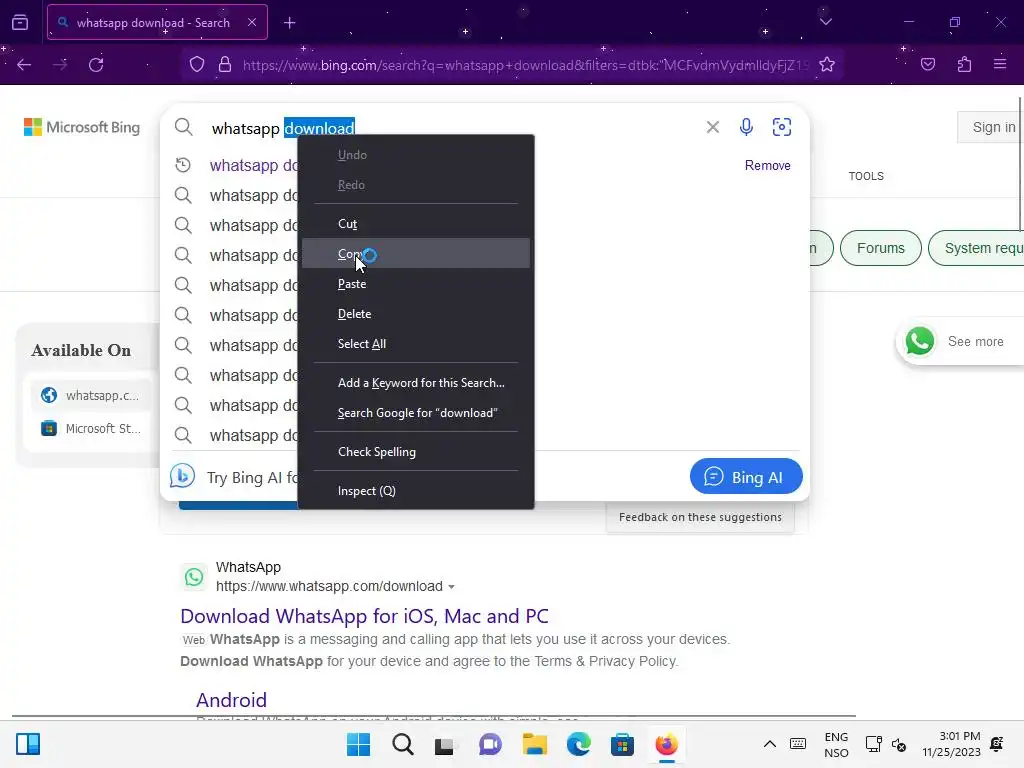Open the Firefox application hamburger menu

pyautogui.click(x=1000, y=64)
